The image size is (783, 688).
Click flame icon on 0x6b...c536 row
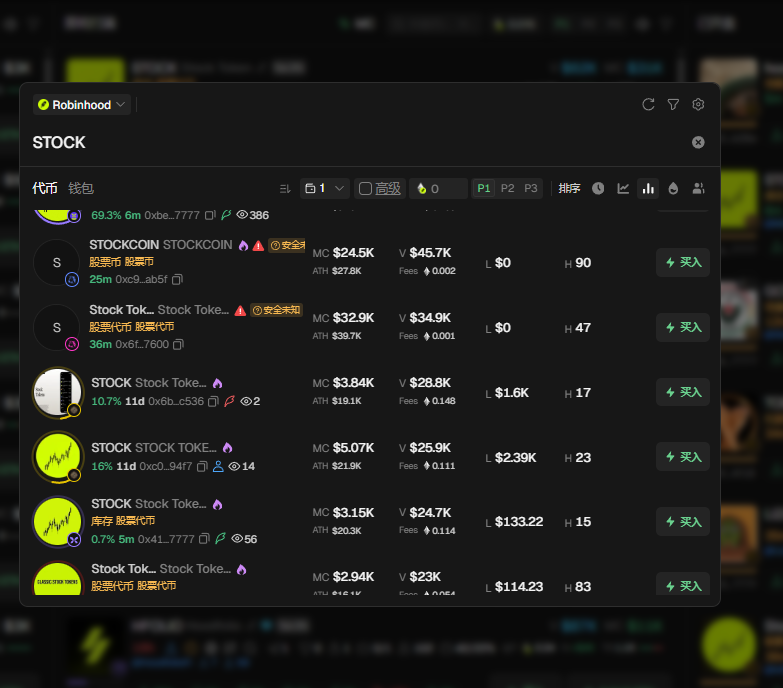pyautogui.click(x=217, y=383)
